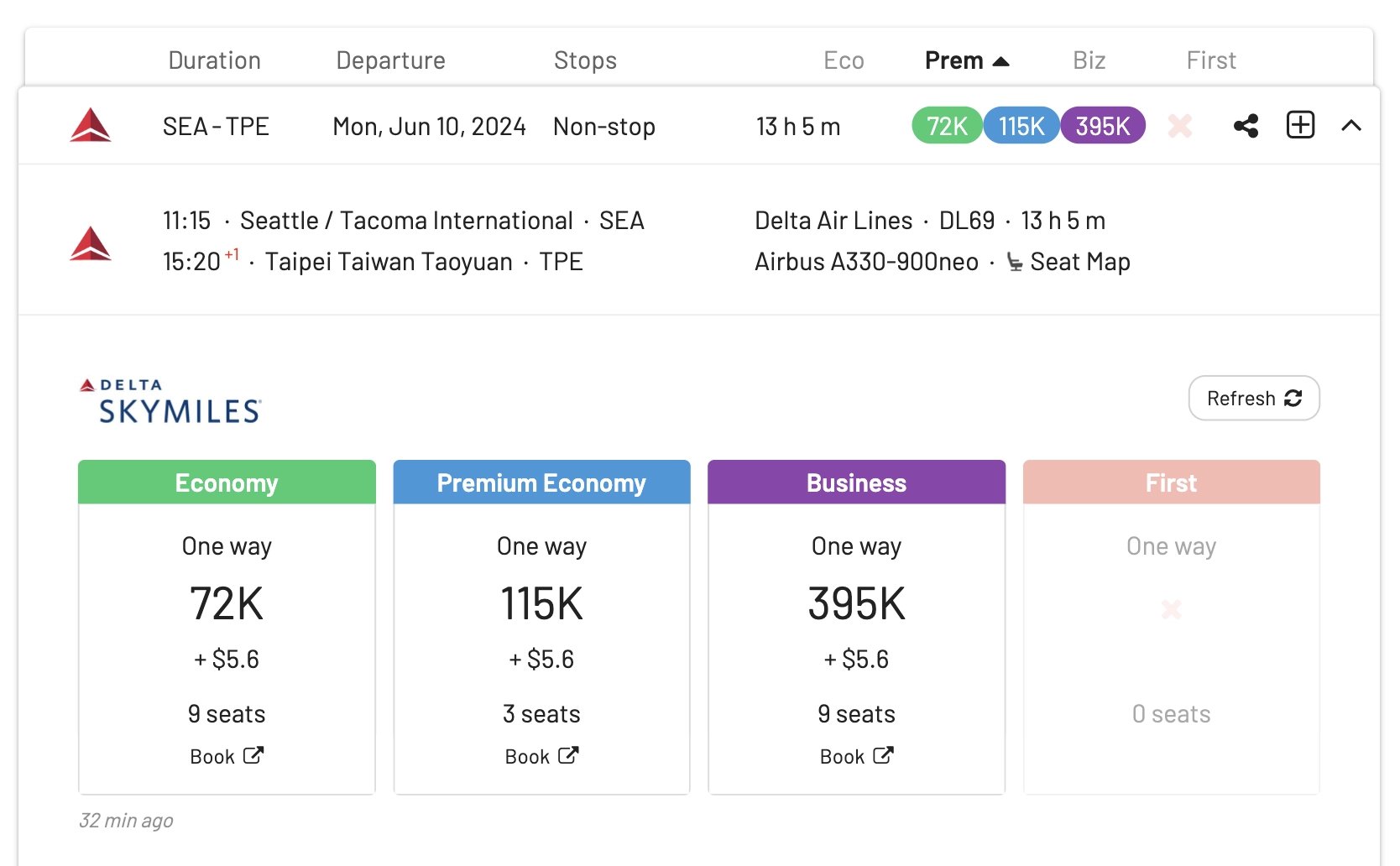
Task: Click the First card header
Action: (x=1171, y=483)
